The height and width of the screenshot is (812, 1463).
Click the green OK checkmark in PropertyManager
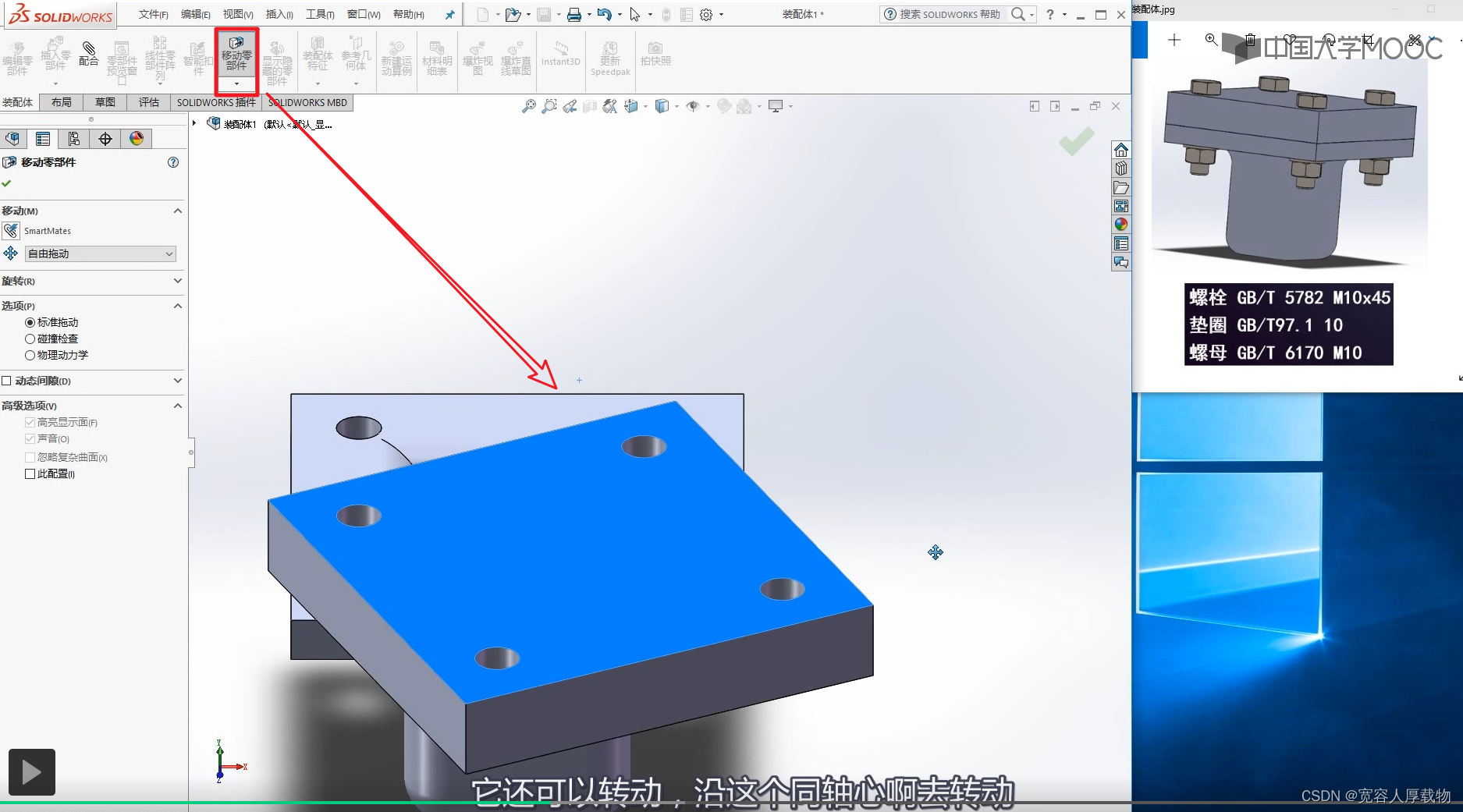(6, 183)
